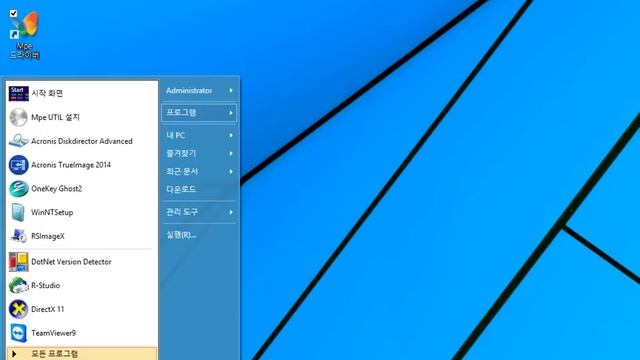Open the 최근 문서 menu item
The width and height of the screenshot is (640, 360).
pos(199,172)
